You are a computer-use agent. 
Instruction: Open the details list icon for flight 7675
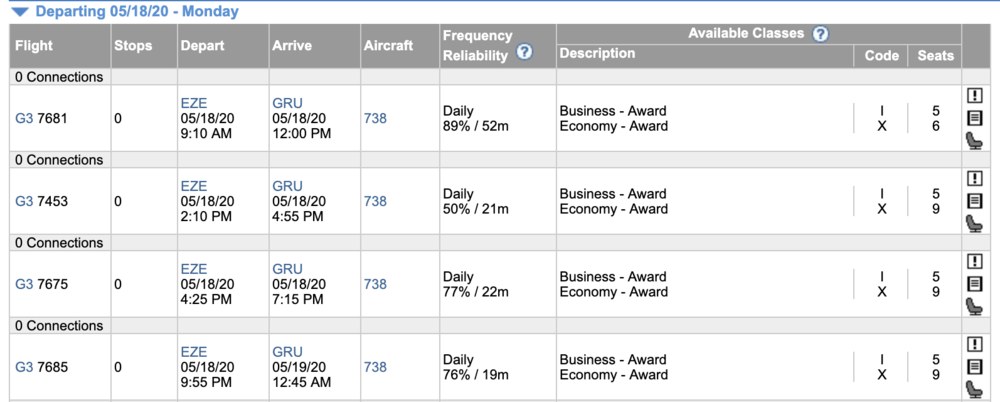point(975,284)
